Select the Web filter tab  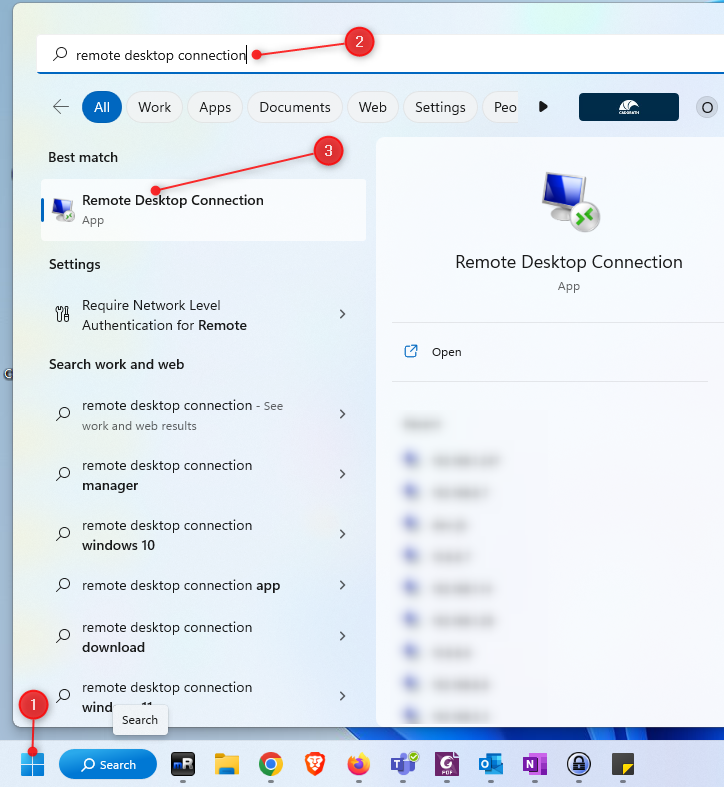[x=373, y=107]
